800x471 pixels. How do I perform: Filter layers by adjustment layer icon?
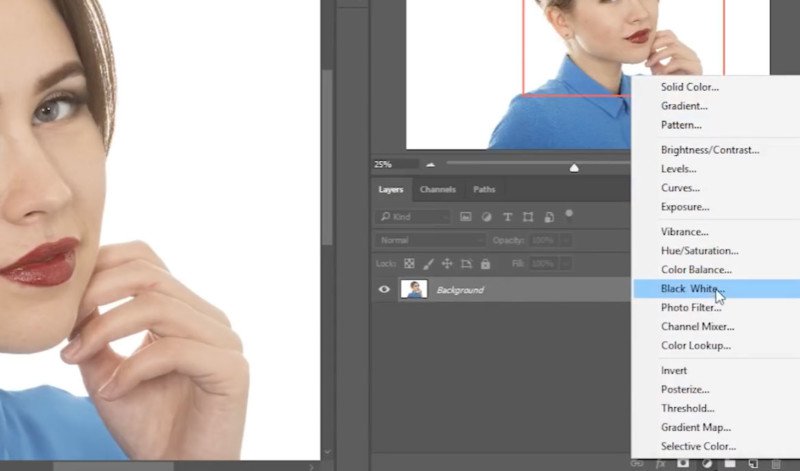click(x=487, y=217)
